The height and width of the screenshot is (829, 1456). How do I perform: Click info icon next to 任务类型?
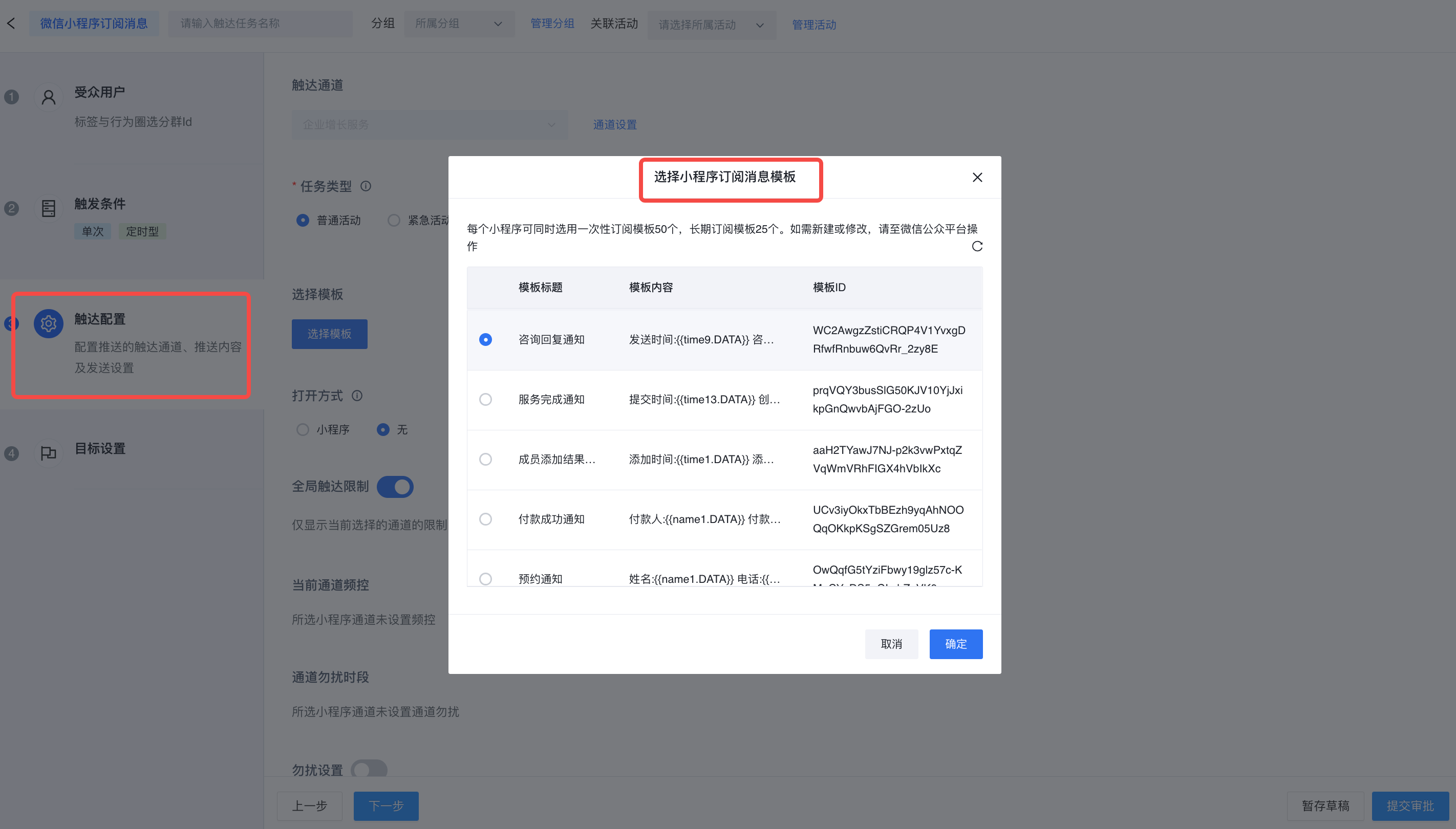[x=366, y=186]
